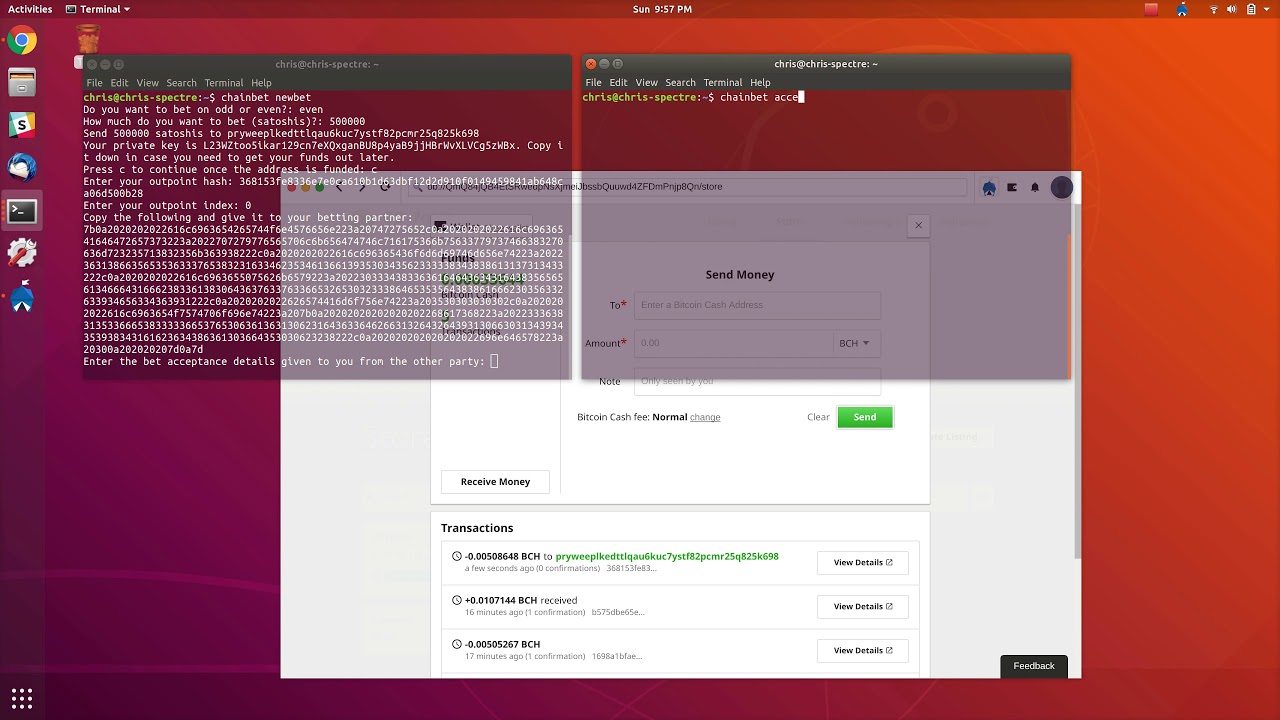The width and height of the screenshot is (1280, 720).
Task: Open Google Chrome from the dock
Action: 22,41
